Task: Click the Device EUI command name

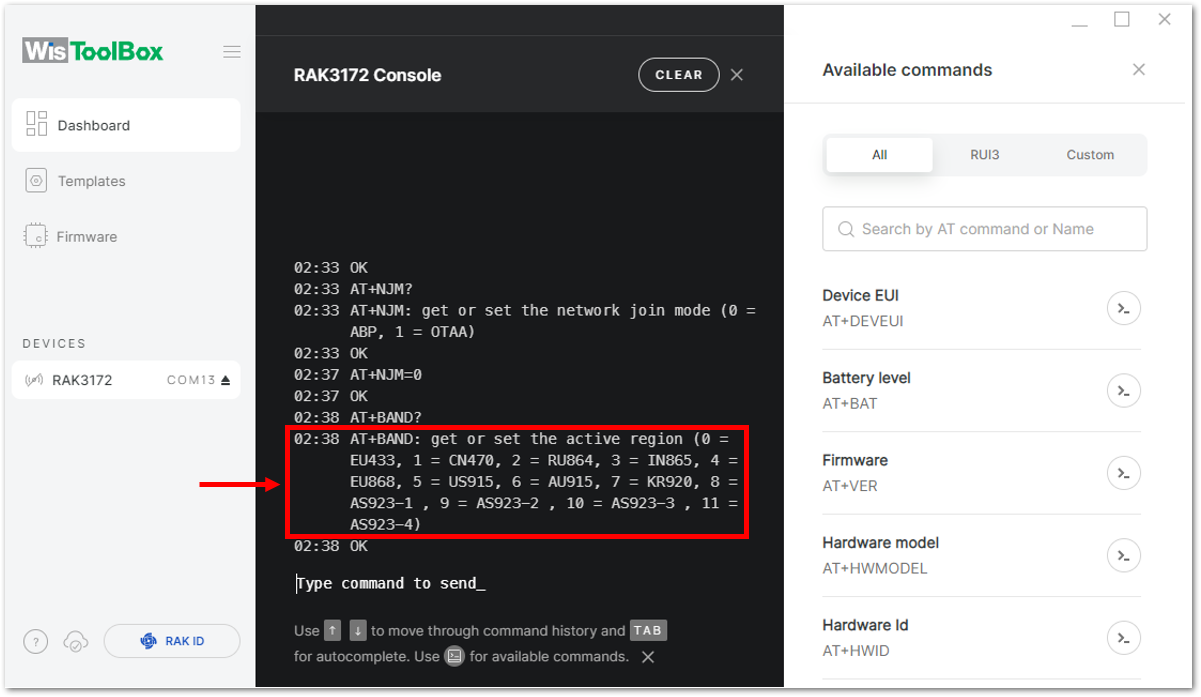Action: pos(861,296)
